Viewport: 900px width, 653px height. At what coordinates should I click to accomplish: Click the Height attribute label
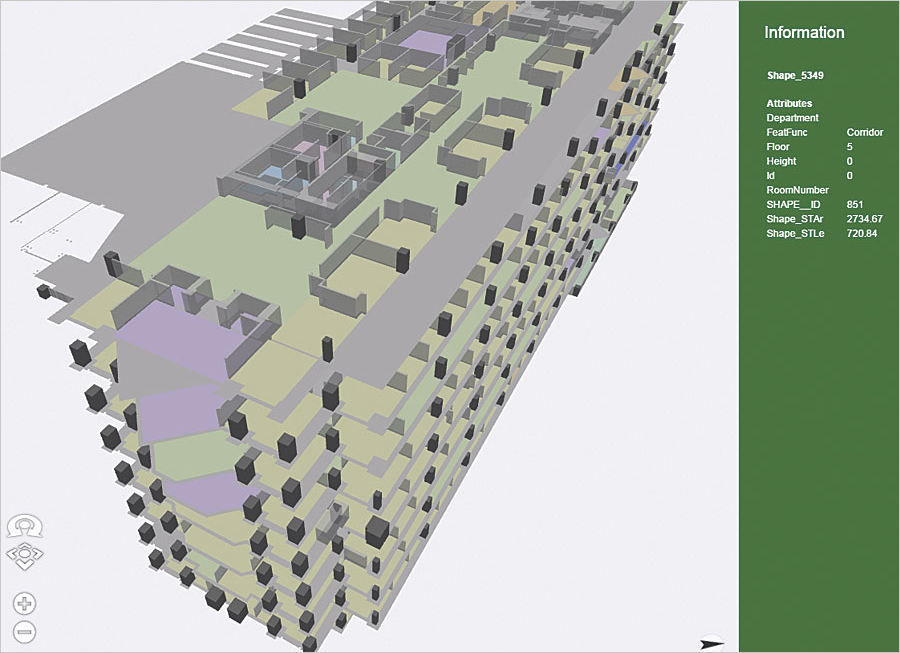pyautogui.click(x=781, y=161)
